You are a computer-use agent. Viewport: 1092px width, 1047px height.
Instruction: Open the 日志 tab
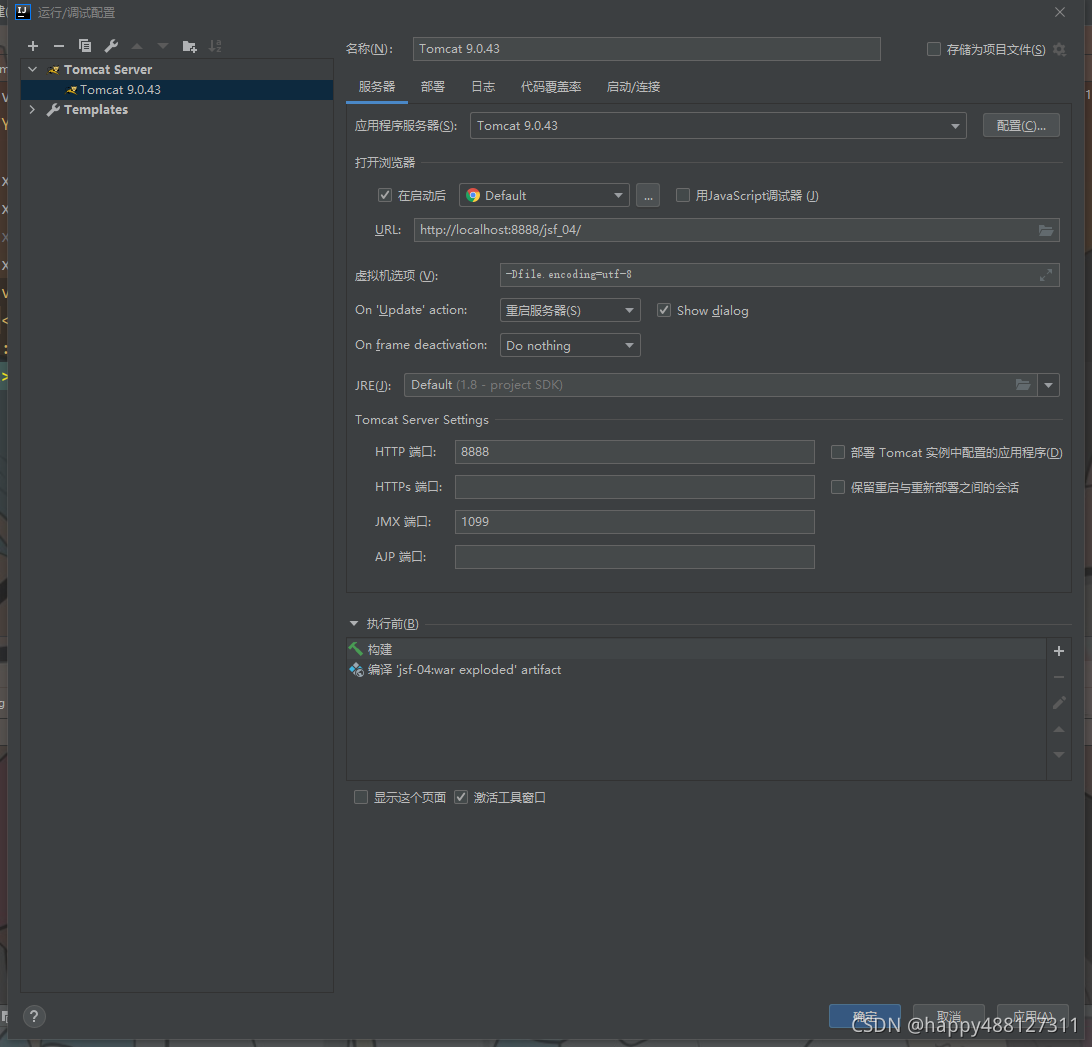point(483,87)
